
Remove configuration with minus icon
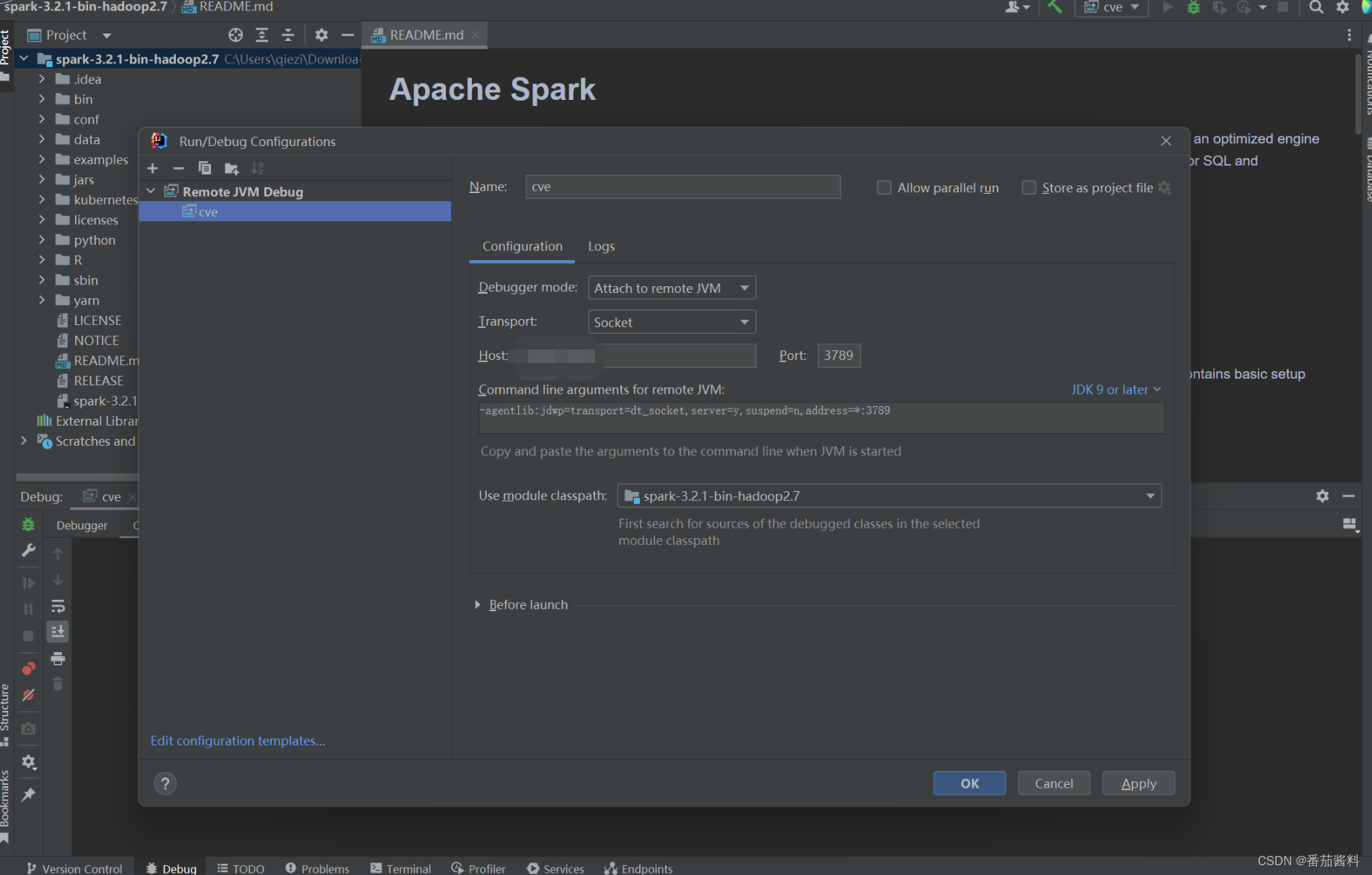(x=178, y=168)
